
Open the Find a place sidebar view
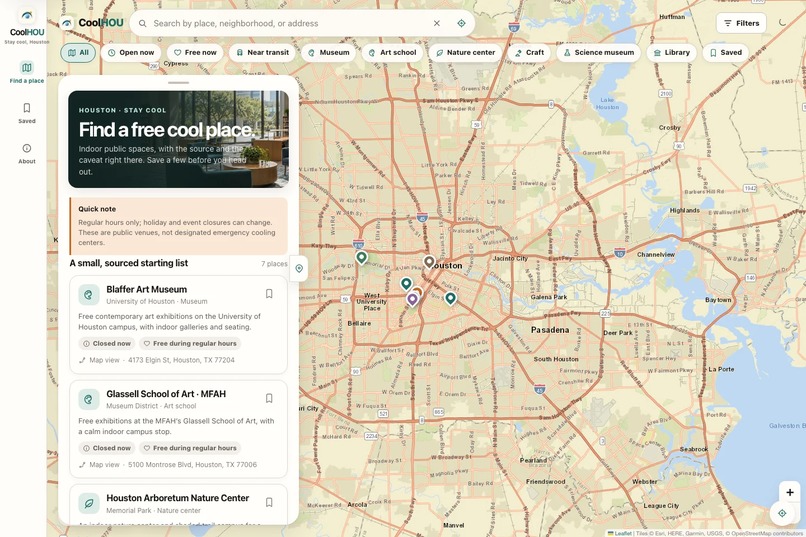click(x=27, y=72)
